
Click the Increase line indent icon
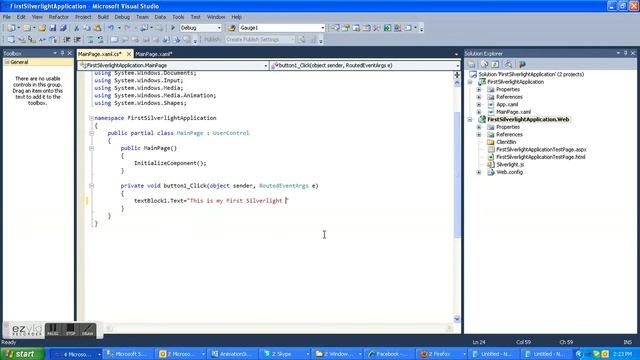77,40
